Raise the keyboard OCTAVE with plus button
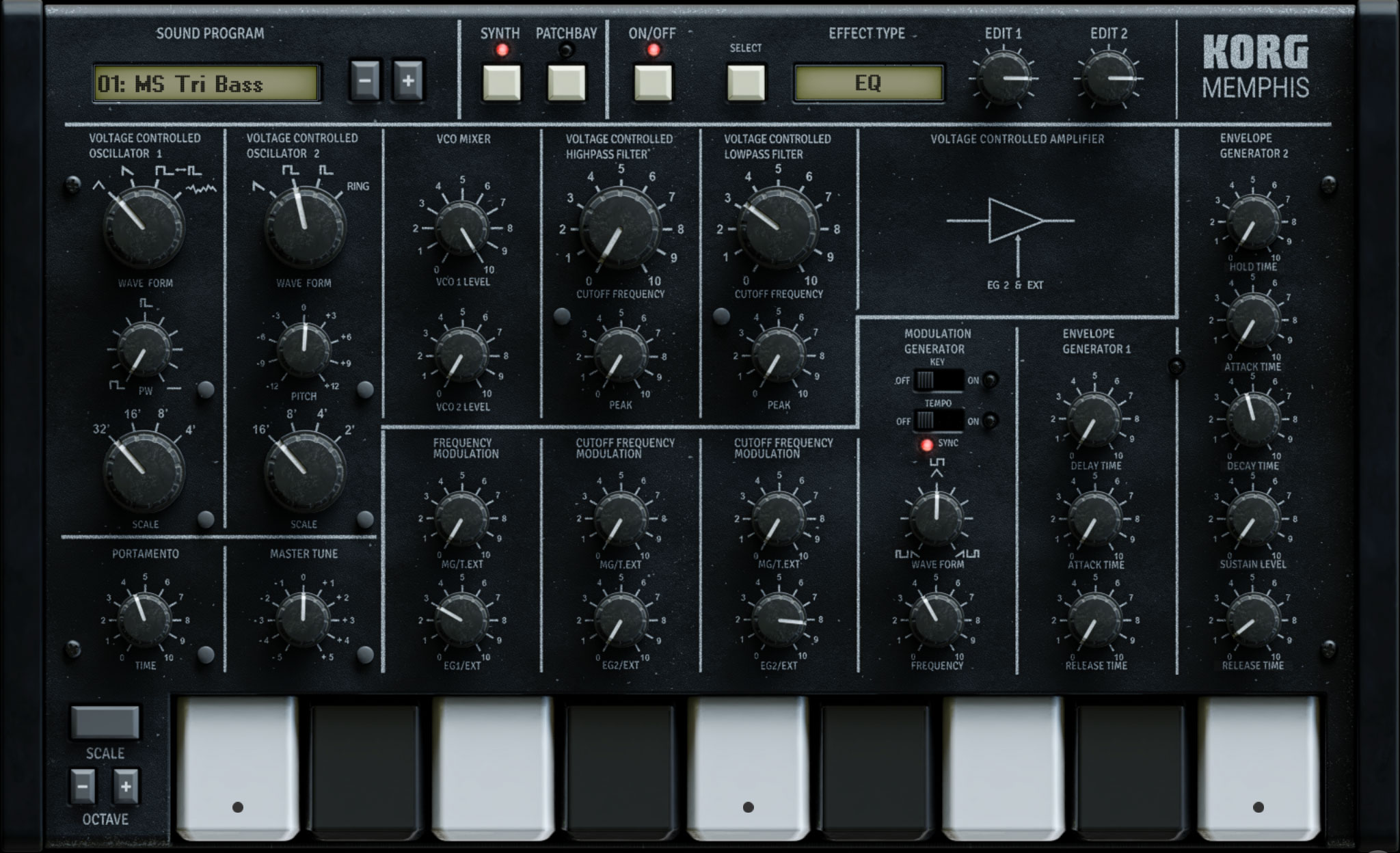 [126, 787]
